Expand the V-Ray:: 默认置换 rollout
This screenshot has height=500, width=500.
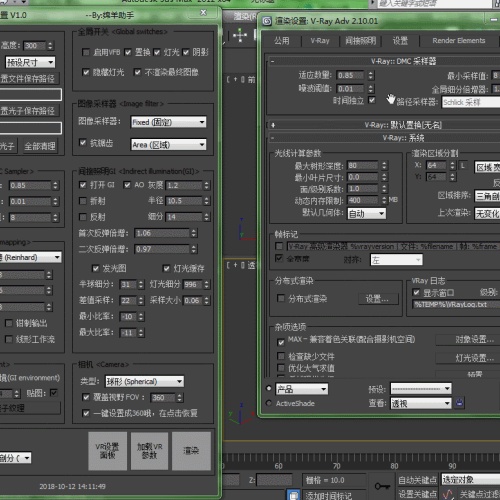383,125
